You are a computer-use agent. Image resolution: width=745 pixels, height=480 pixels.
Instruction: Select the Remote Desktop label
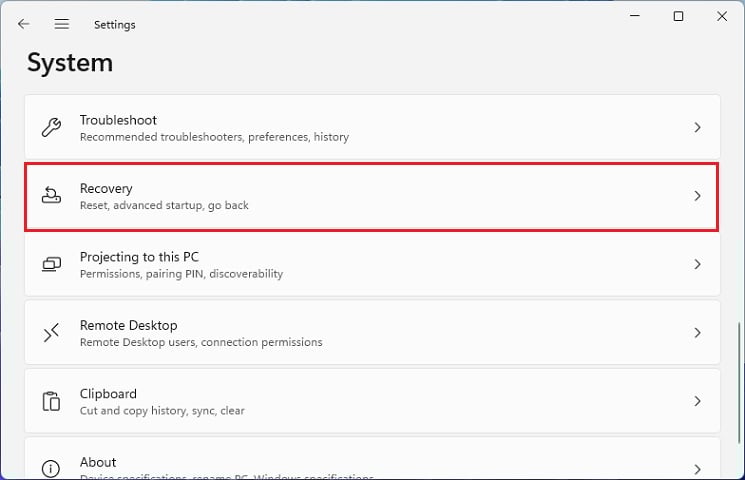[128, 325]
